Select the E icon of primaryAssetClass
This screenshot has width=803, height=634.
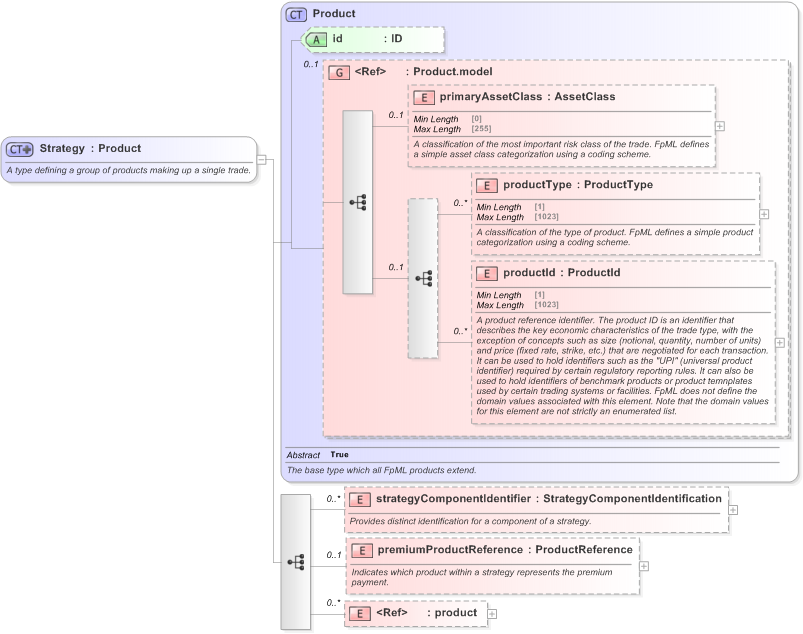tap(422, 97)
